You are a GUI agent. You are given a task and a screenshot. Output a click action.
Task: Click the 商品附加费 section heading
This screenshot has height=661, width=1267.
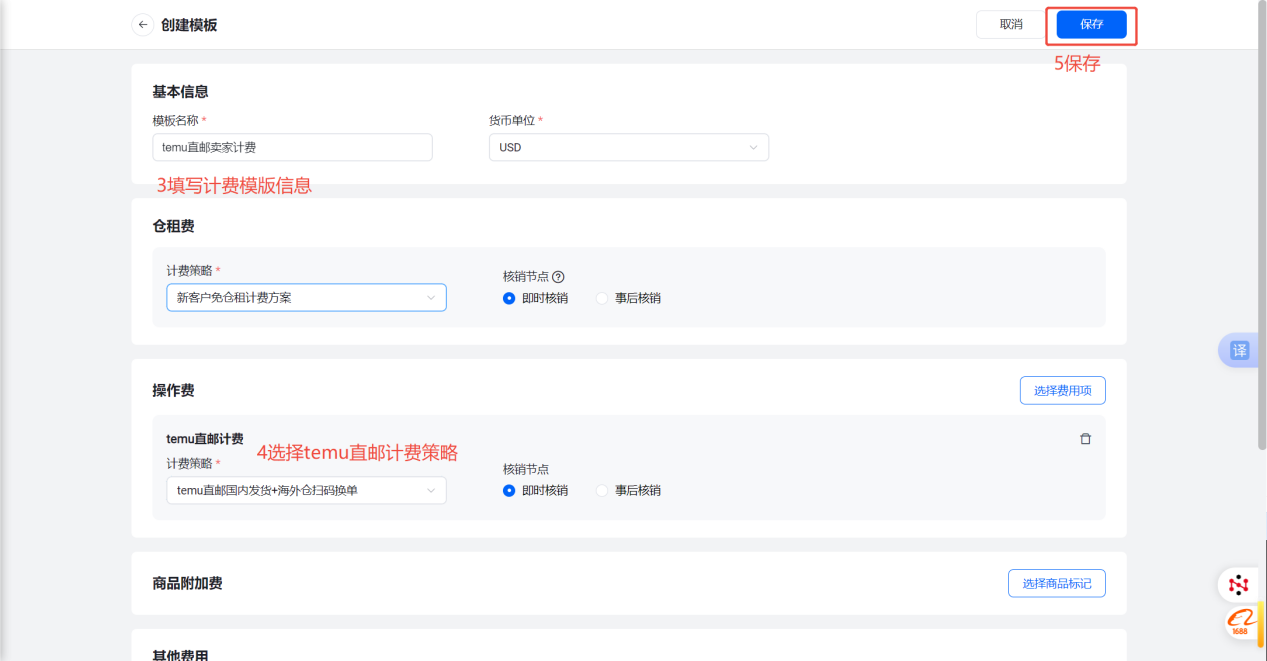[x=187, y=583]
